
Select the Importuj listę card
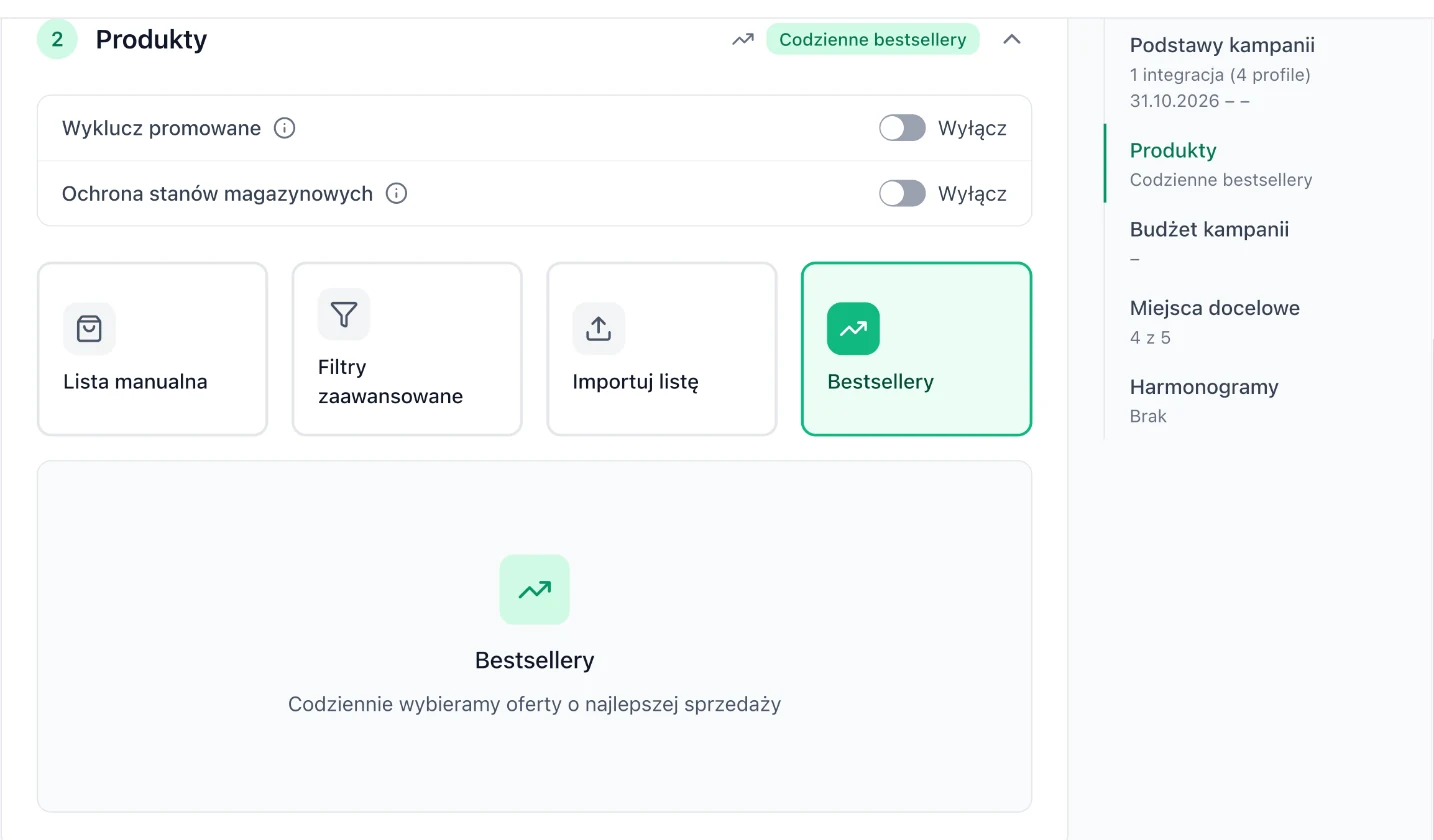point(662,349)
